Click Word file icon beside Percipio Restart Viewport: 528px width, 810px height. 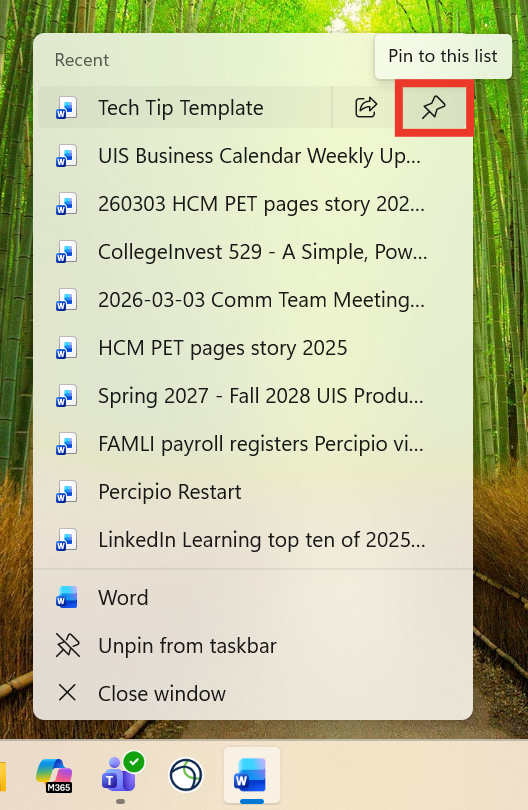click(67, 492)
